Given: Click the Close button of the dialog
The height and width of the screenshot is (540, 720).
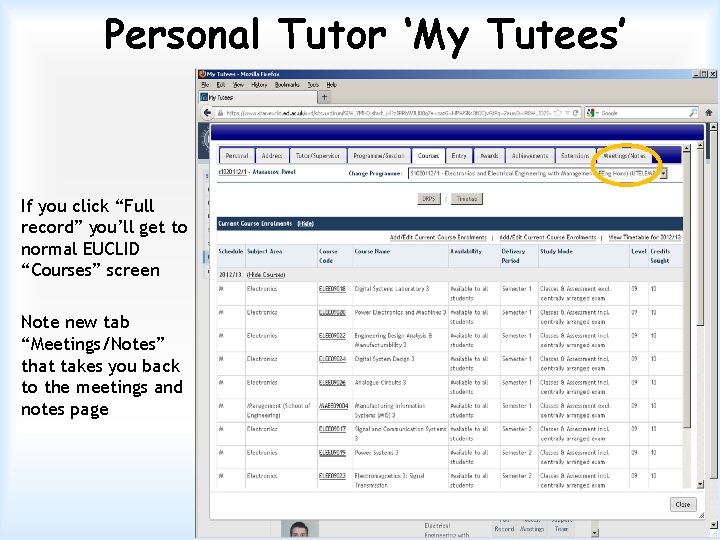Looking at the screenshot, I should (x=683, y=504).
